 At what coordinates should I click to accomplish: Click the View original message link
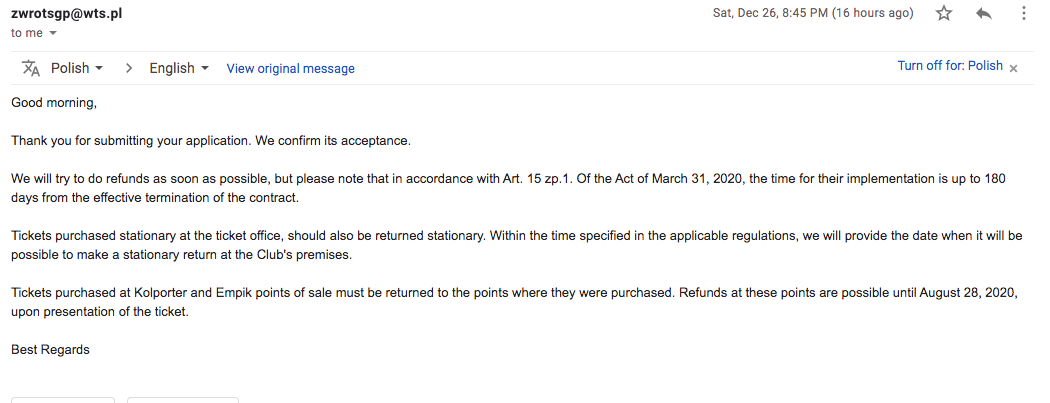coord(290,68)
